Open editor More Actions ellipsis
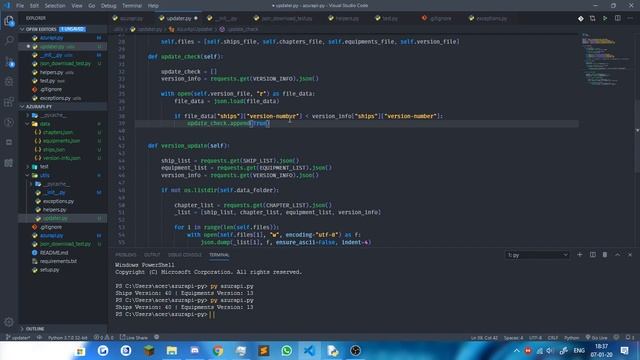This screenshot has height=360, width=640. [x=630, y=18]
